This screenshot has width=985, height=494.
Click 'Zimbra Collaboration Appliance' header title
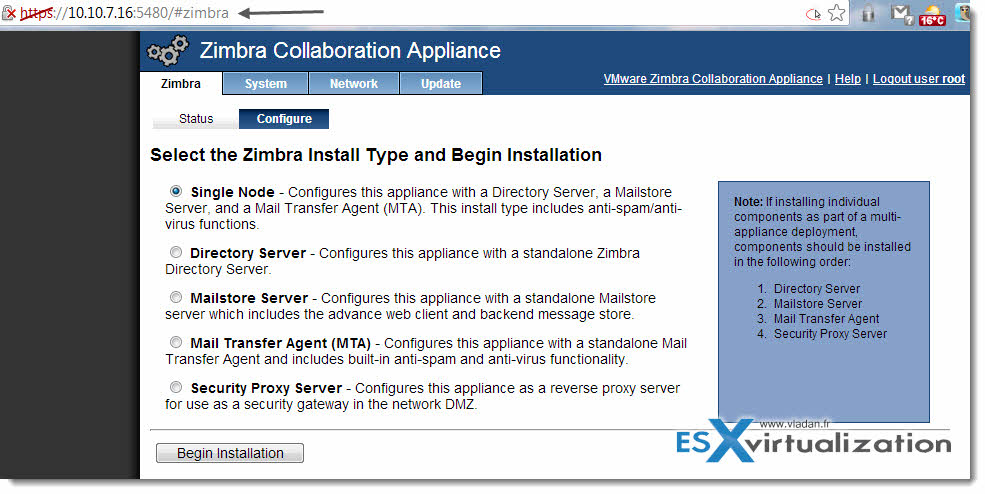(x=350, y=50)
